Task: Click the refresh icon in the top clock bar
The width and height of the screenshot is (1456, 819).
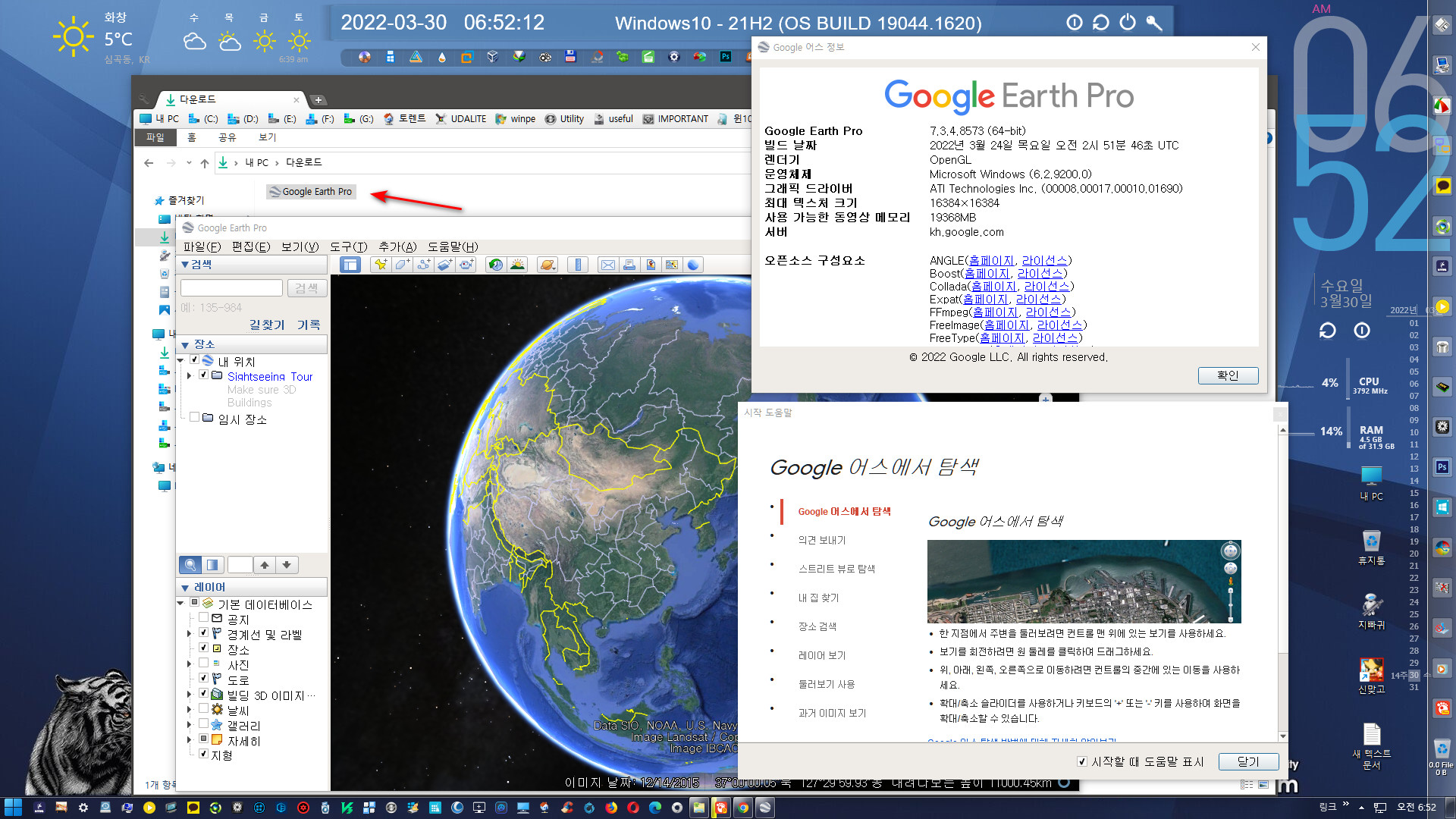Action: pyautogui.click(x=1100, y=23)
